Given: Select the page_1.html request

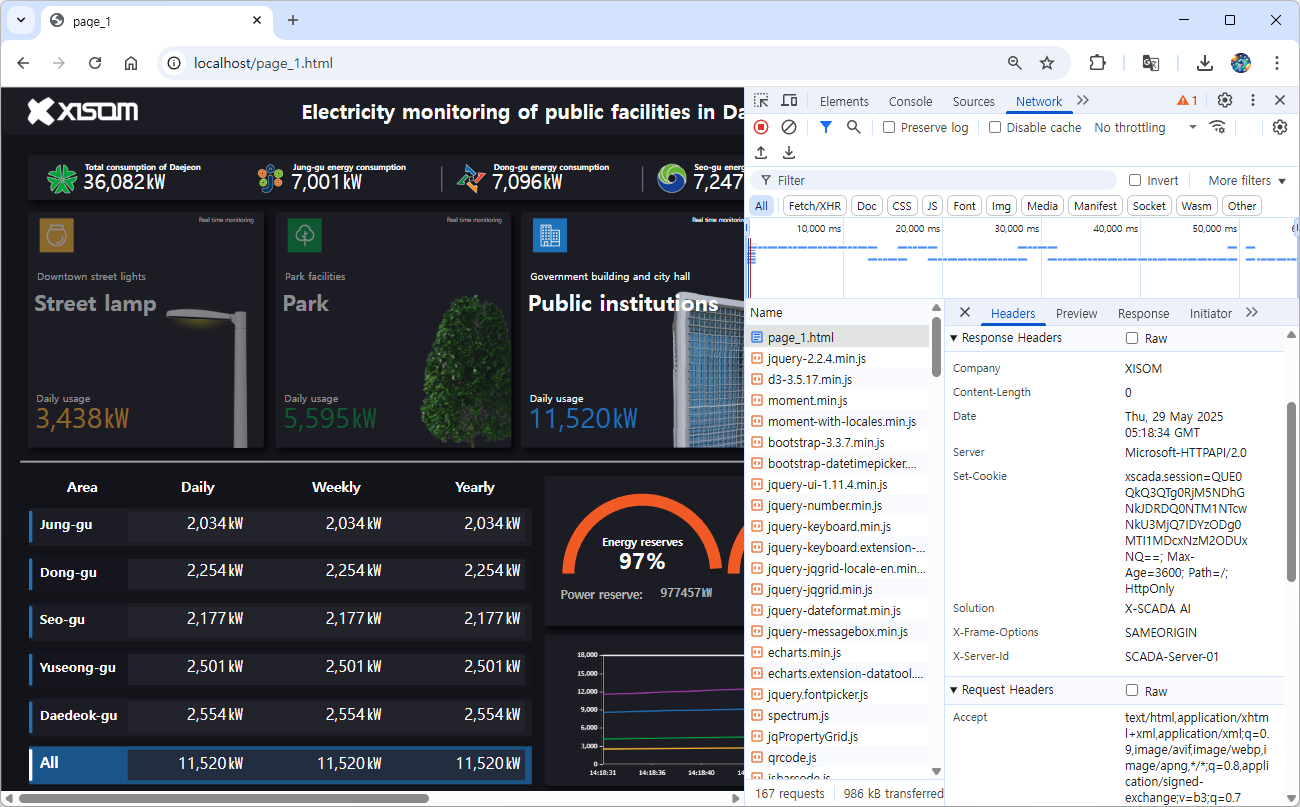Looking at the screenshot, I should (x=838, y=337).
